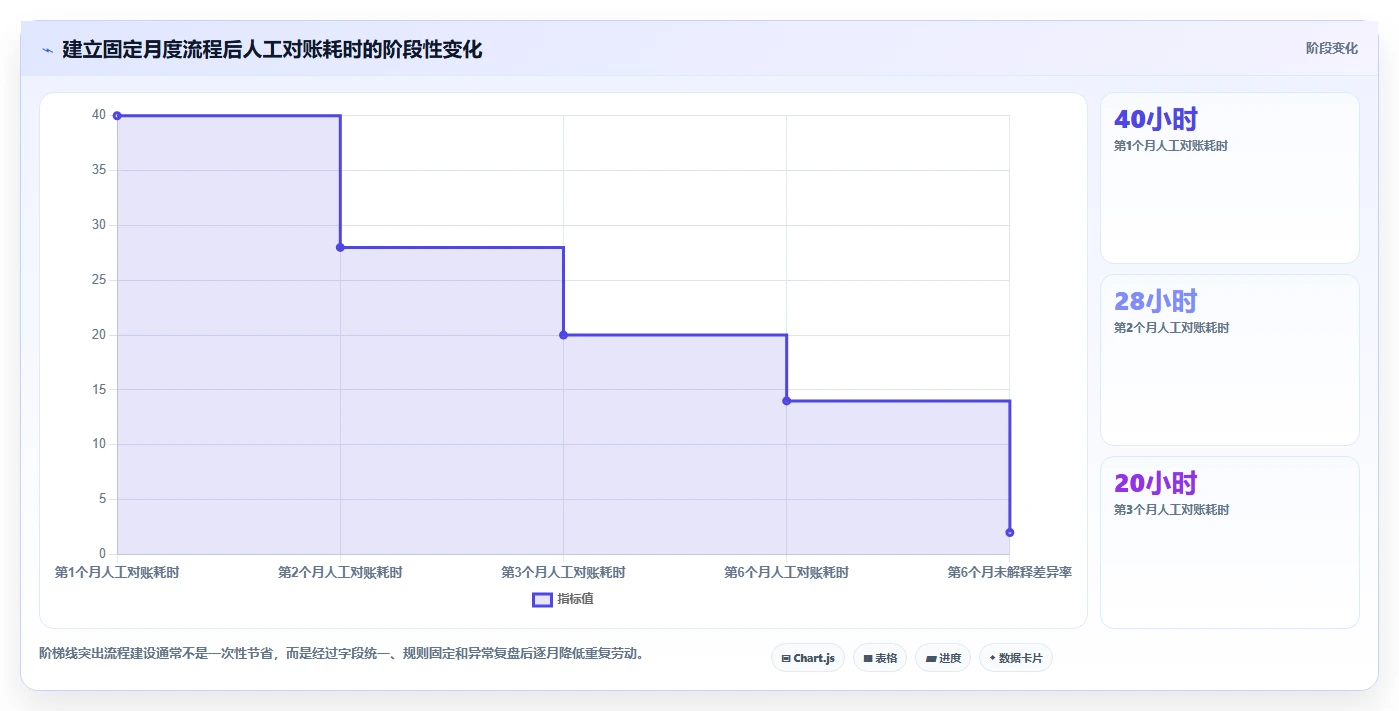The width and height of the screenshot is (1399, 711).
Task: Click the y-axis value 25
Action: point(99,280)
